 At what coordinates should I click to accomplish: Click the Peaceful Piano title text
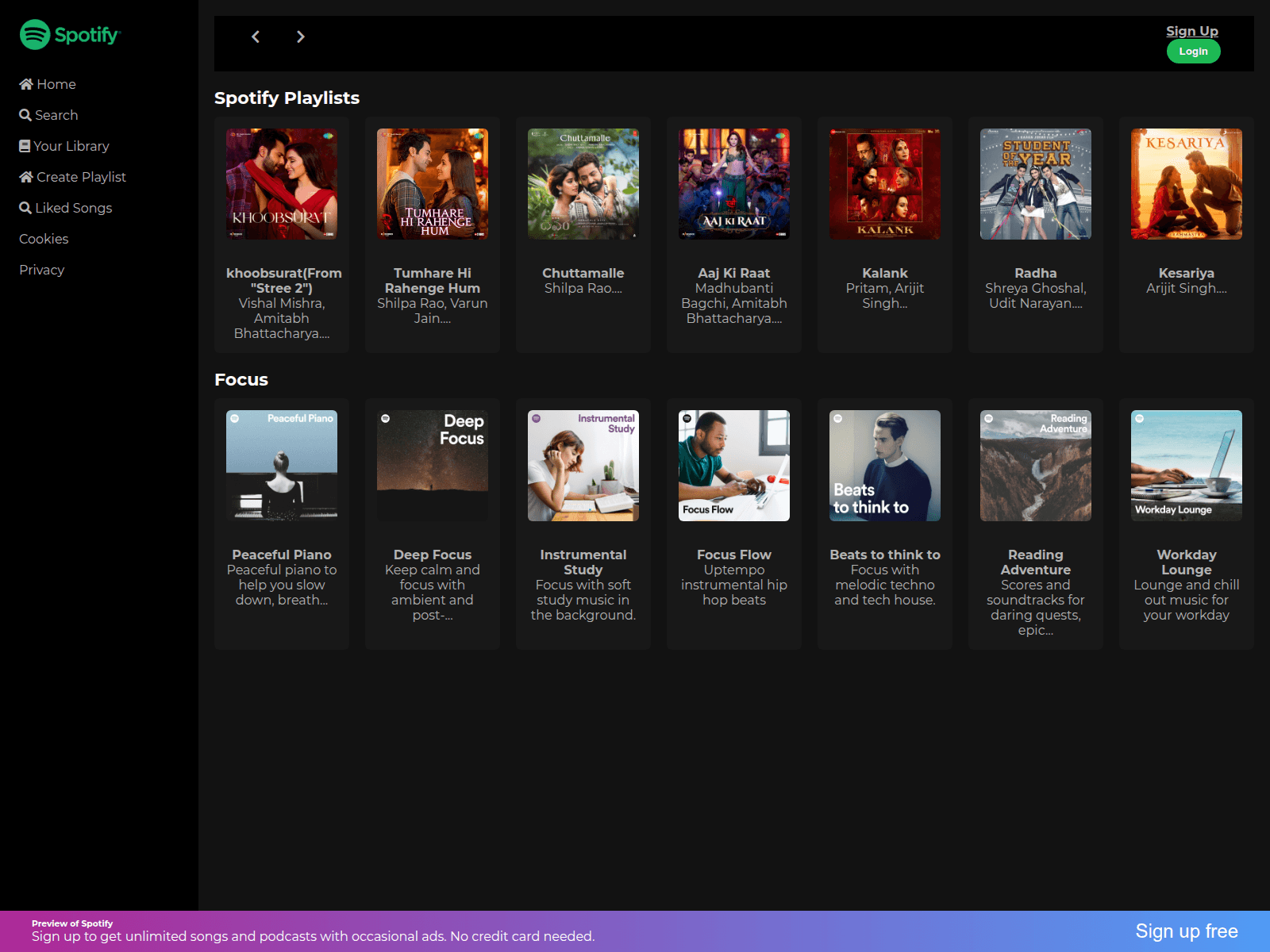(282, 555)
